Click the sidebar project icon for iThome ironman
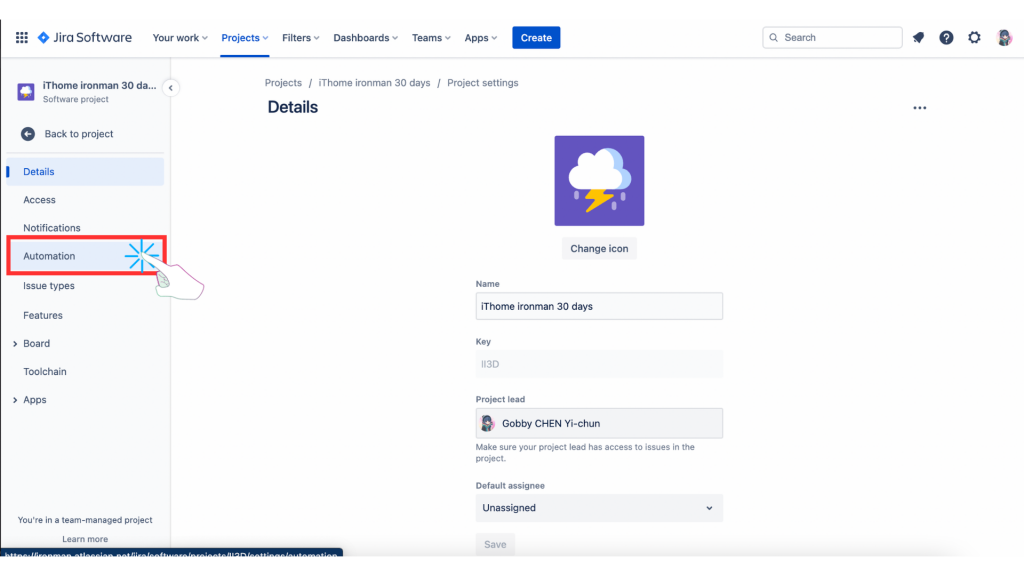1024x576 pixels. coord(25,92)
